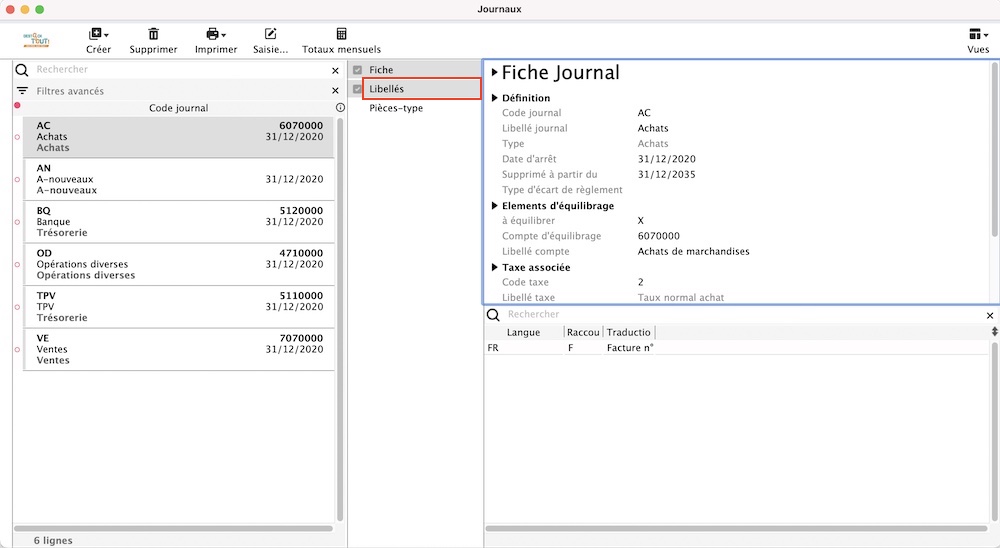Collapse the Définition section
This screenshot has width=1000, height=548.
coord(494,98)
